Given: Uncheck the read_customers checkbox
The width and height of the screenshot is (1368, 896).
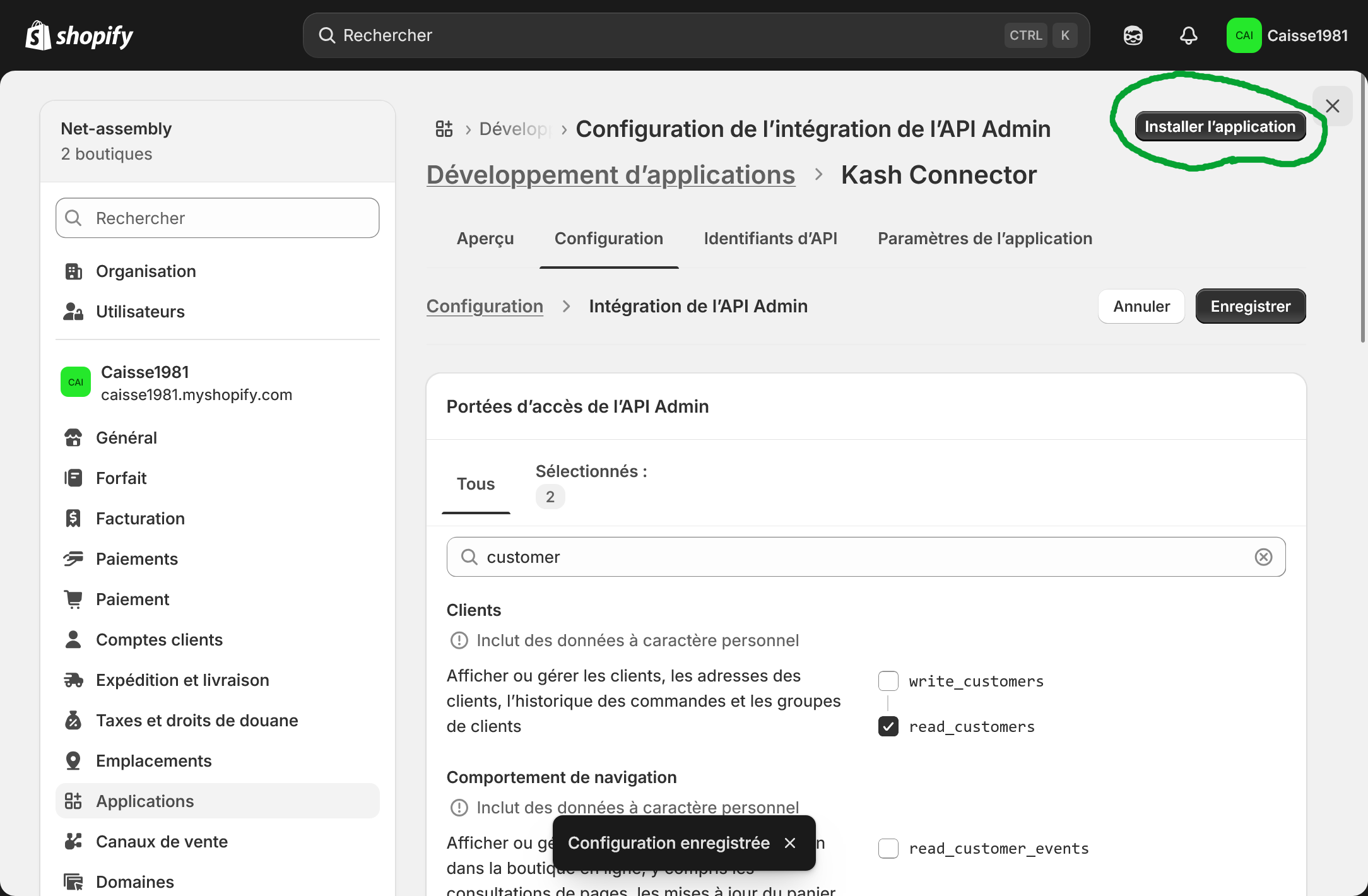Looking at the screenshot, I should coord(888,726).
